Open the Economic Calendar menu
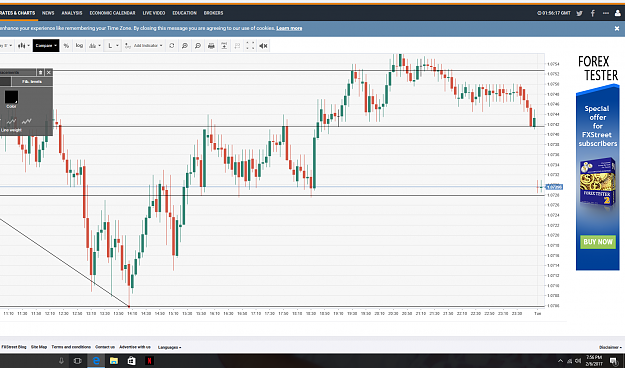Image resolution: width=625 pixels, height=368 pixels. point(112,13)
